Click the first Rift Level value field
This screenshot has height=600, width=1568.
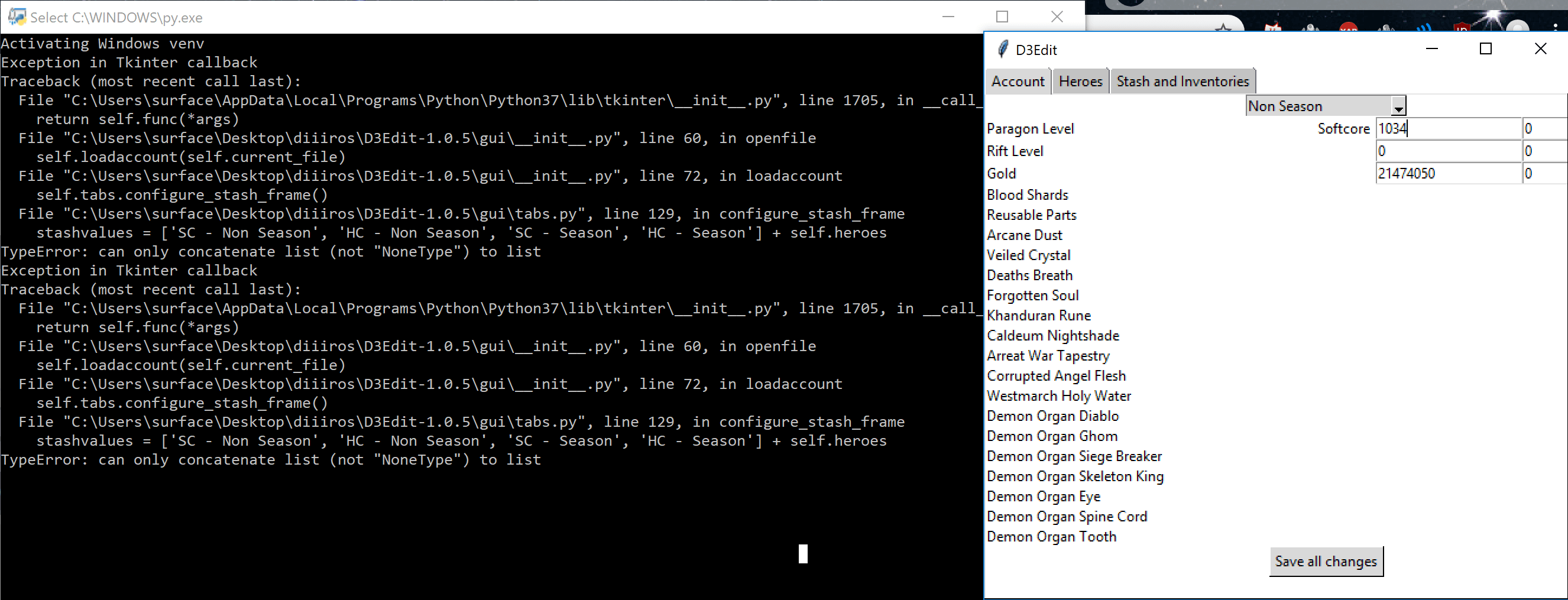[x=1448, y=151]
